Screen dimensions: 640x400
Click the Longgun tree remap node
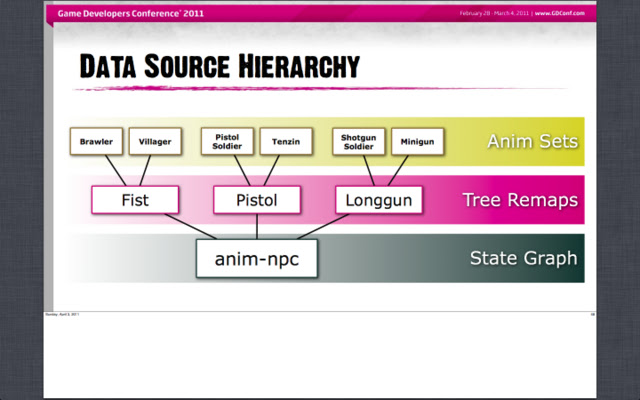pyautogui.click(x=379, y=200)
